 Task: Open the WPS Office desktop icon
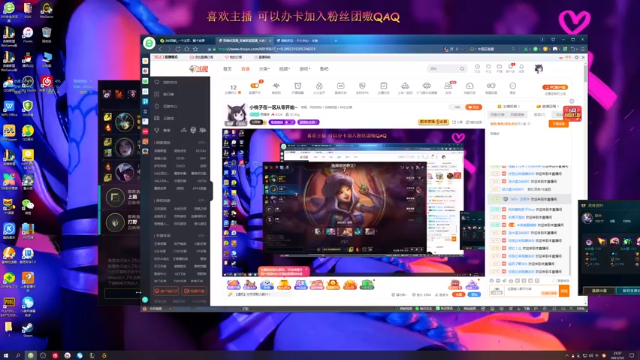pos(9,108)
